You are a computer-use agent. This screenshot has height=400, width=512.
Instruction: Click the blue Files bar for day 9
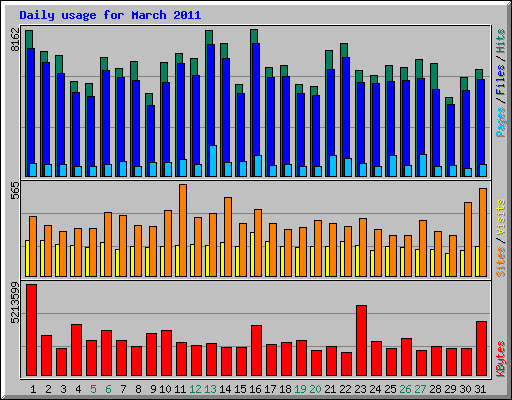pyautogui.click(x=151, y=133)
